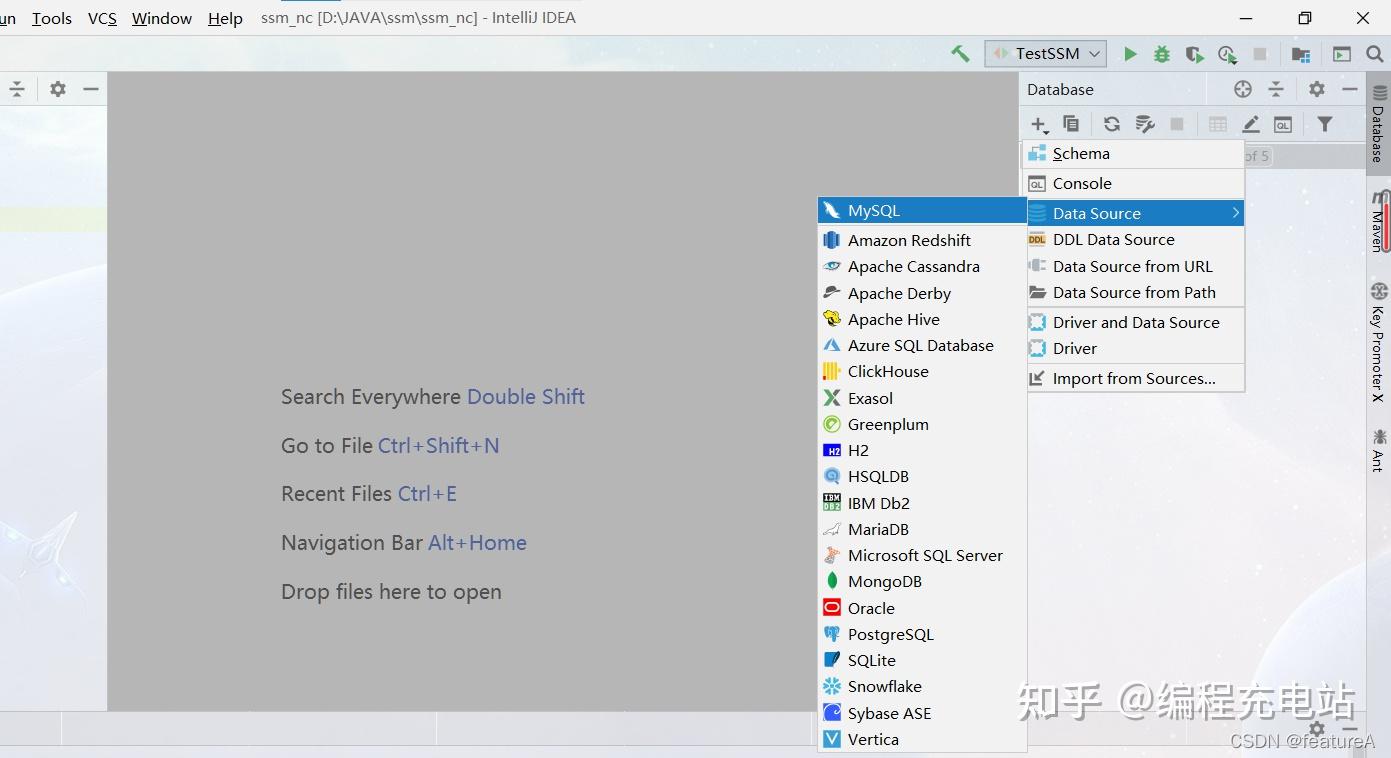
Task: Open the TestSSM run configuration dropdown
Action: coord(1046,54)
